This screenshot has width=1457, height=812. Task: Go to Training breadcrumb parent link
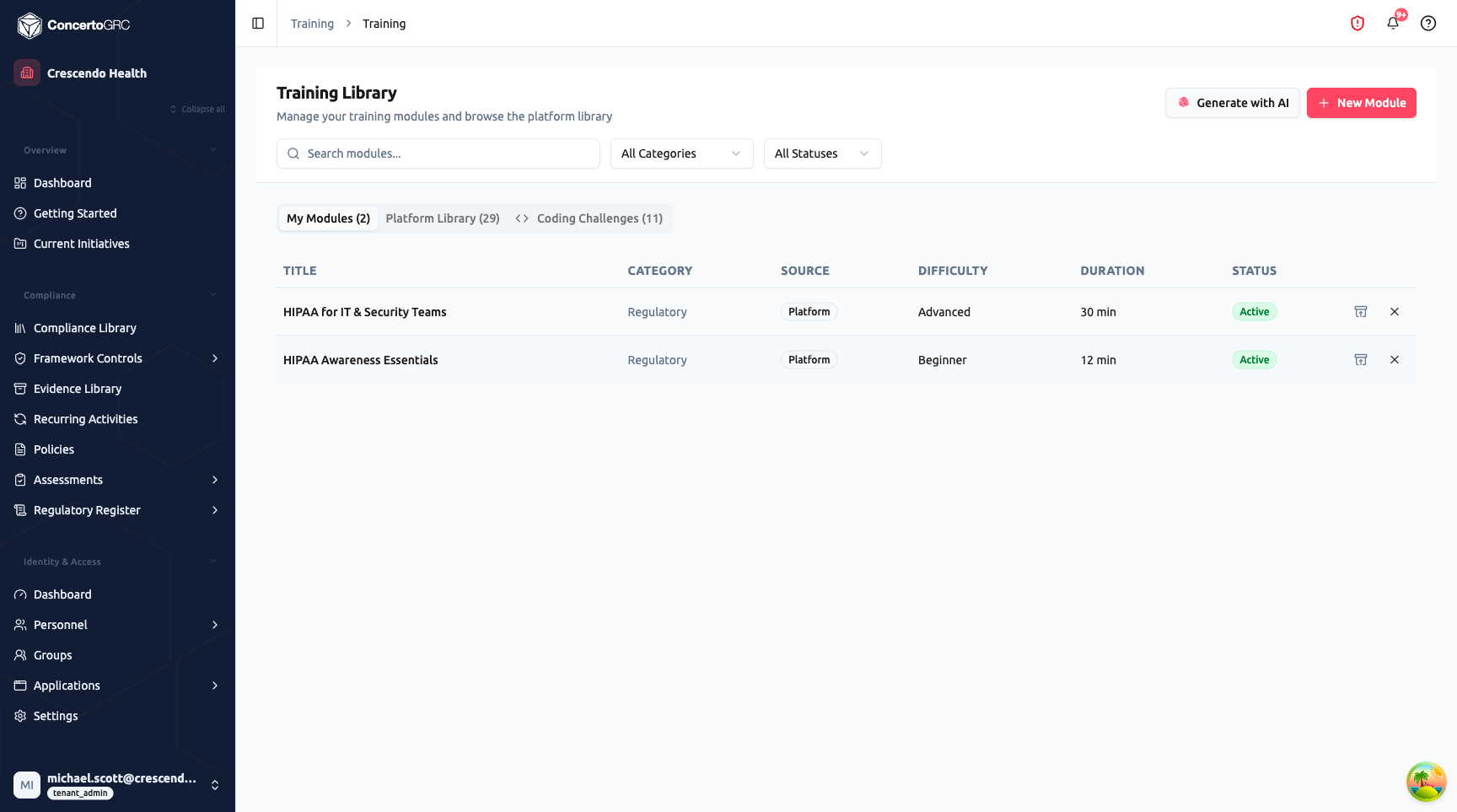[x=312, y=24]
